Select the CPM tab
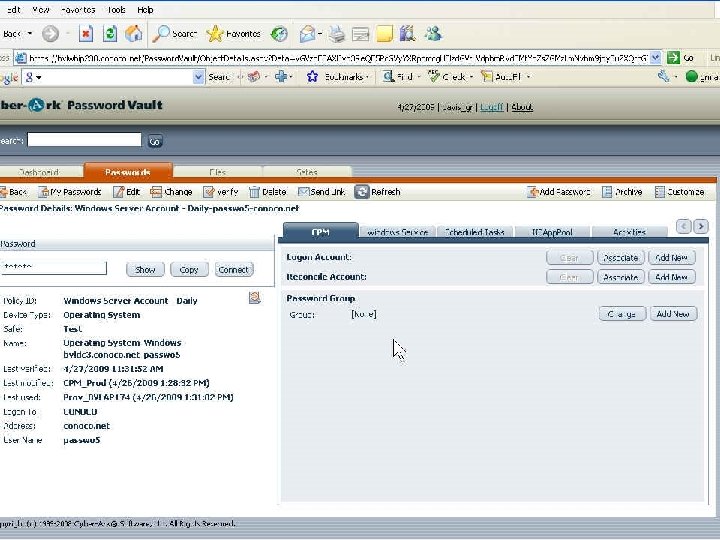Viewport: 720px width, 540px height. tap(321, 231)
